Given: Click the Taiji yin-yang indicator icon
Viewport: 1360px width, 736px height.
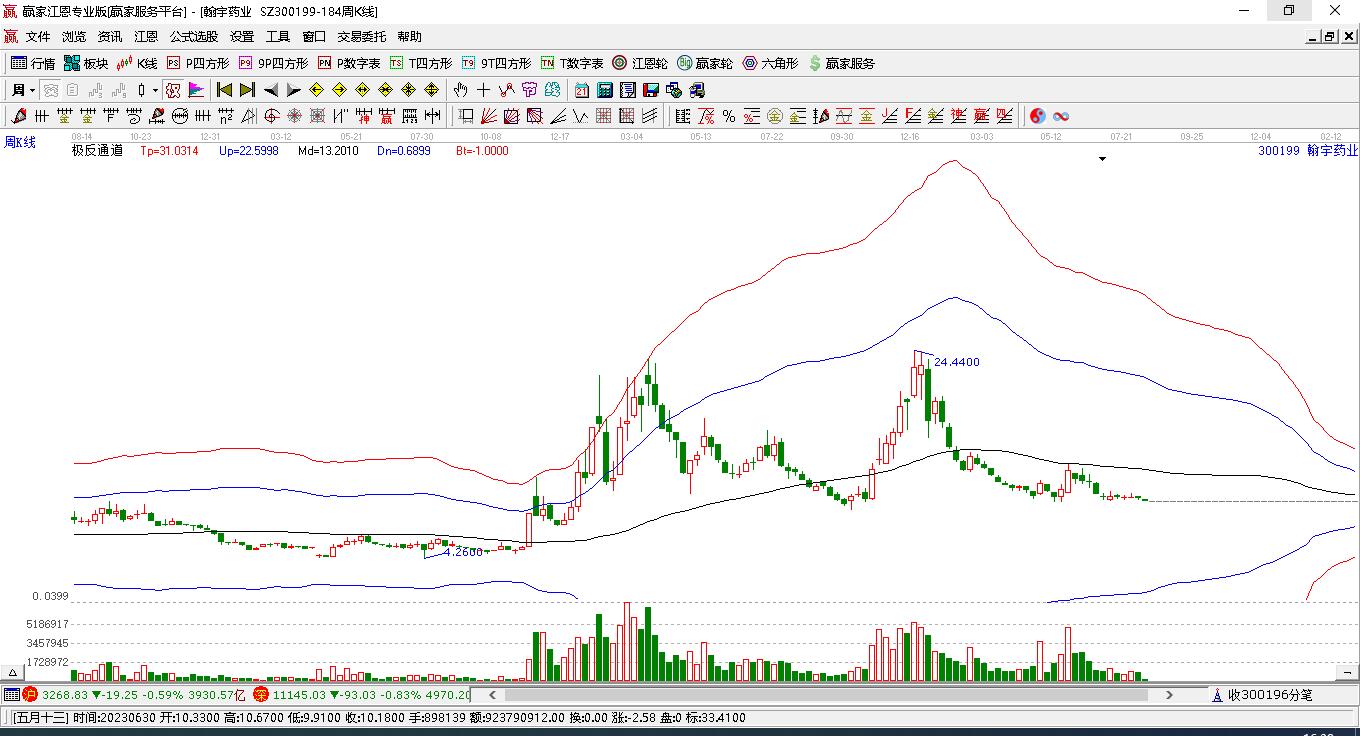Looking at the screenshot, I should pyautogui.click(x=1038, y=116).
